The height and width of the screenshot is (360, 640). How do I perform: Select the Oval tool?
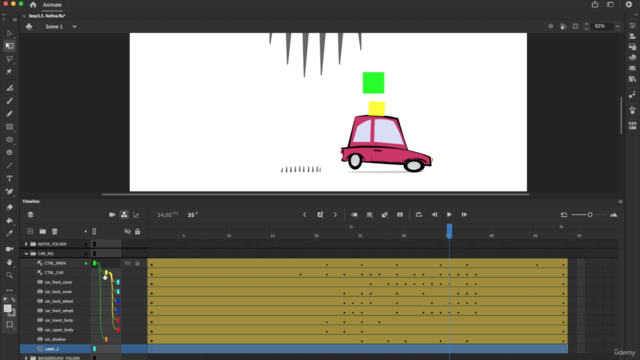coord(9,140)
